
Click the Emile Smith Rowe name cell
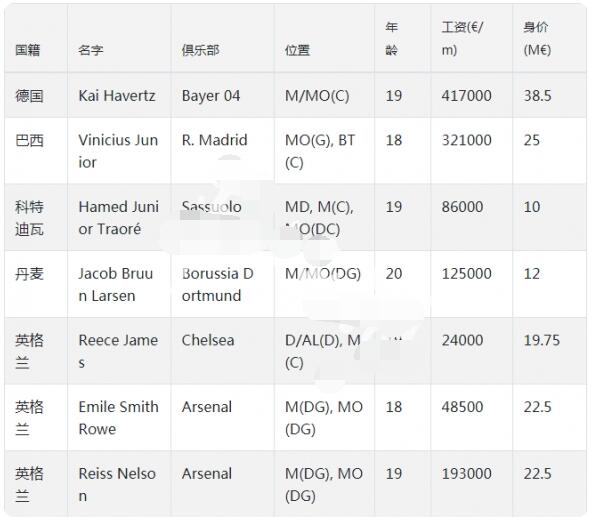118,418
